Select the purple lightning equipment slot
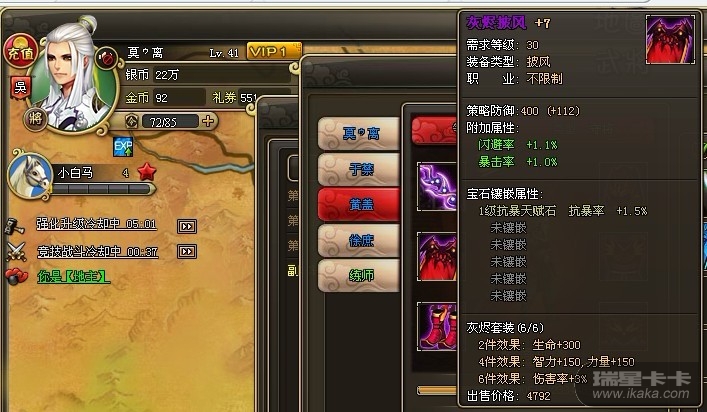Screen dimensions: 707x412 pos(437,187)
